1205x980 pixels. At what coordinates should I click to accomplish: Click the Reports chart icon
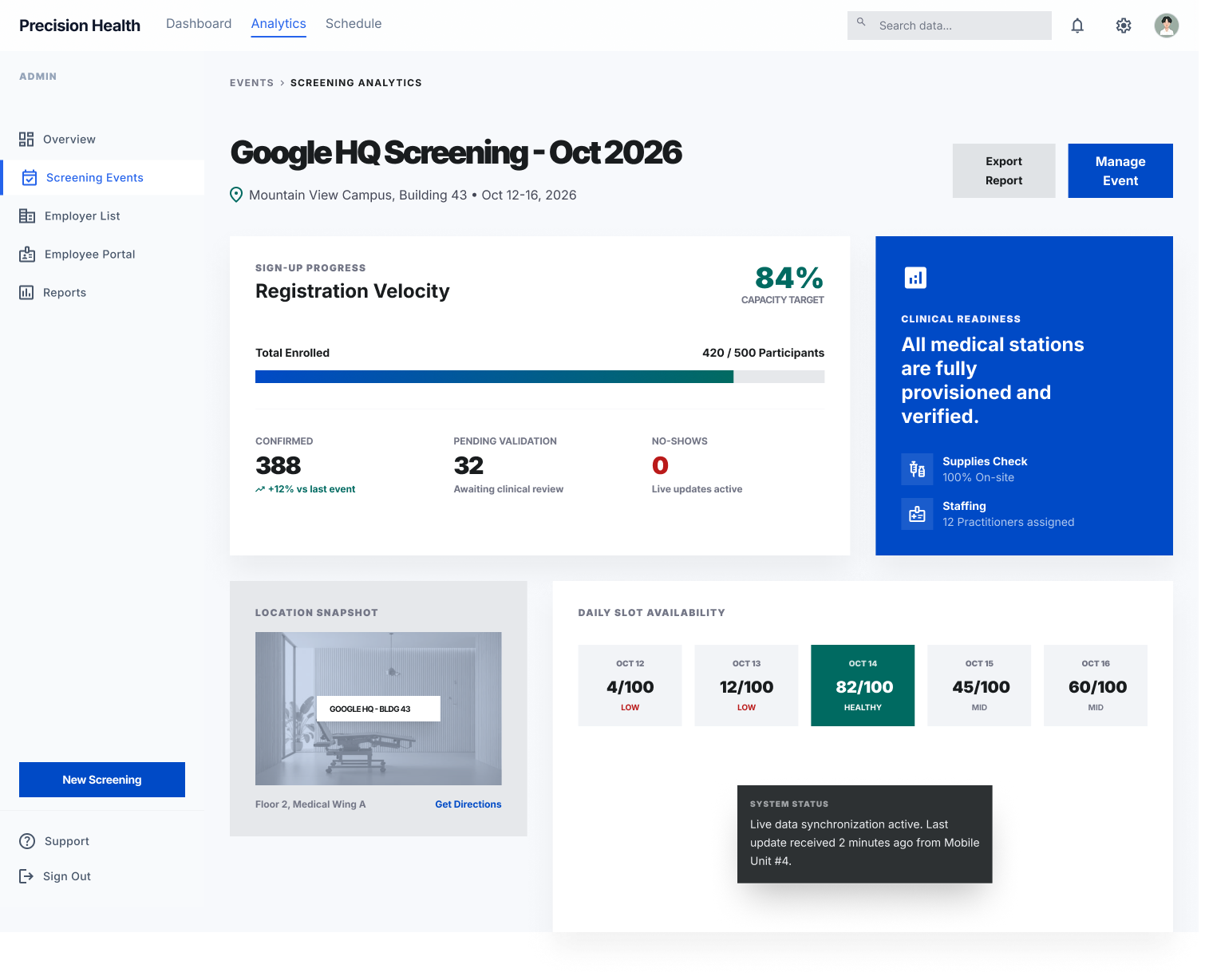(x=26, y=293)
